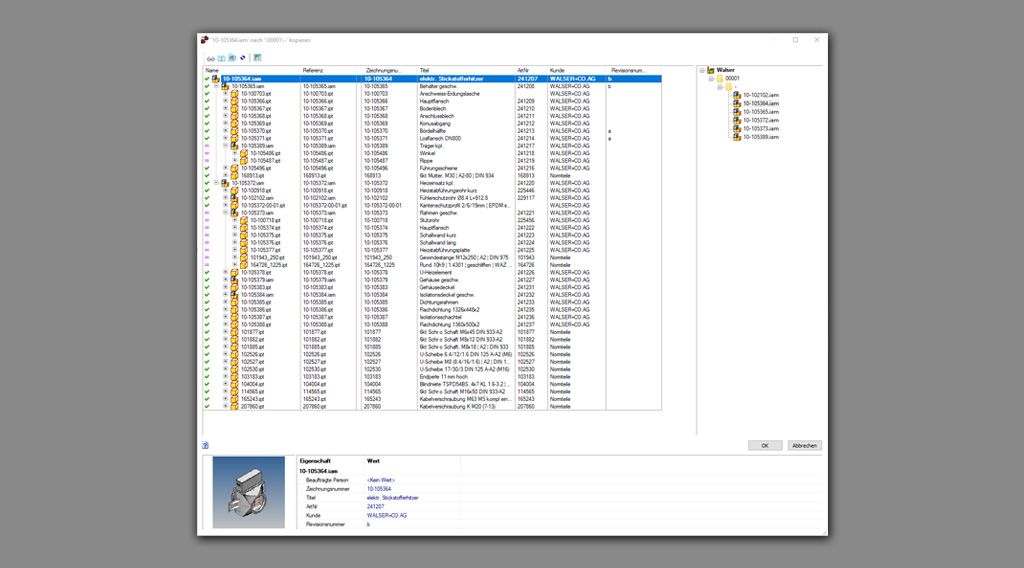
Task: Click the Abbrechen button
Action: (803, 445)
